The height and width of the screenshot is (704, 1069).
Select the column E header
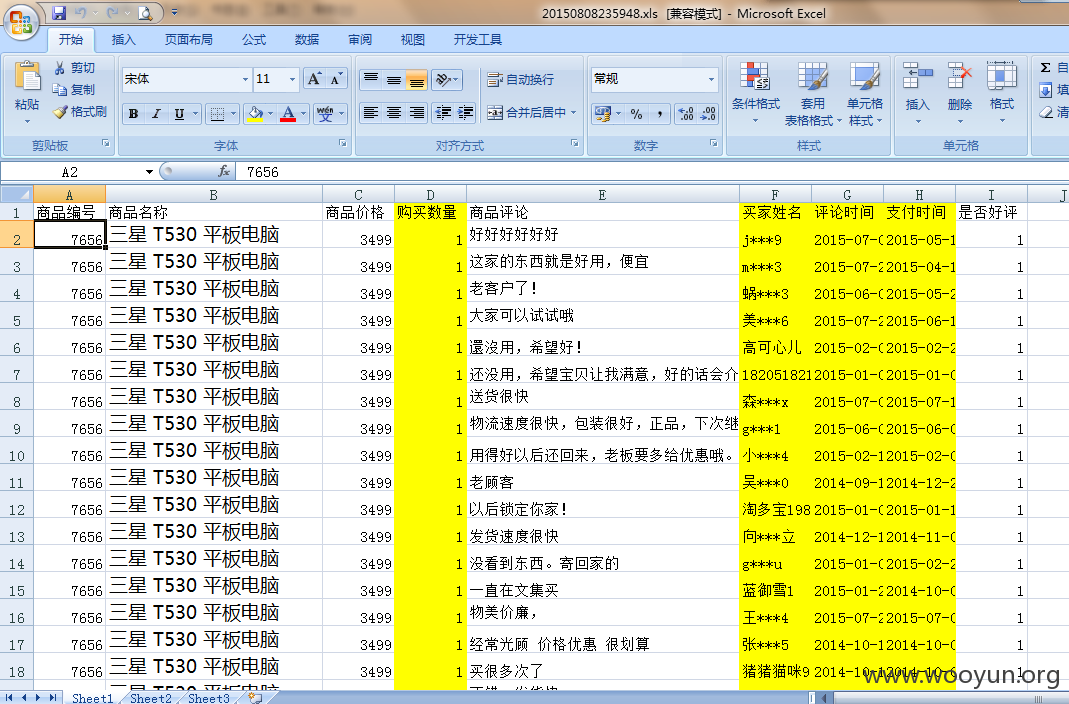602,195
